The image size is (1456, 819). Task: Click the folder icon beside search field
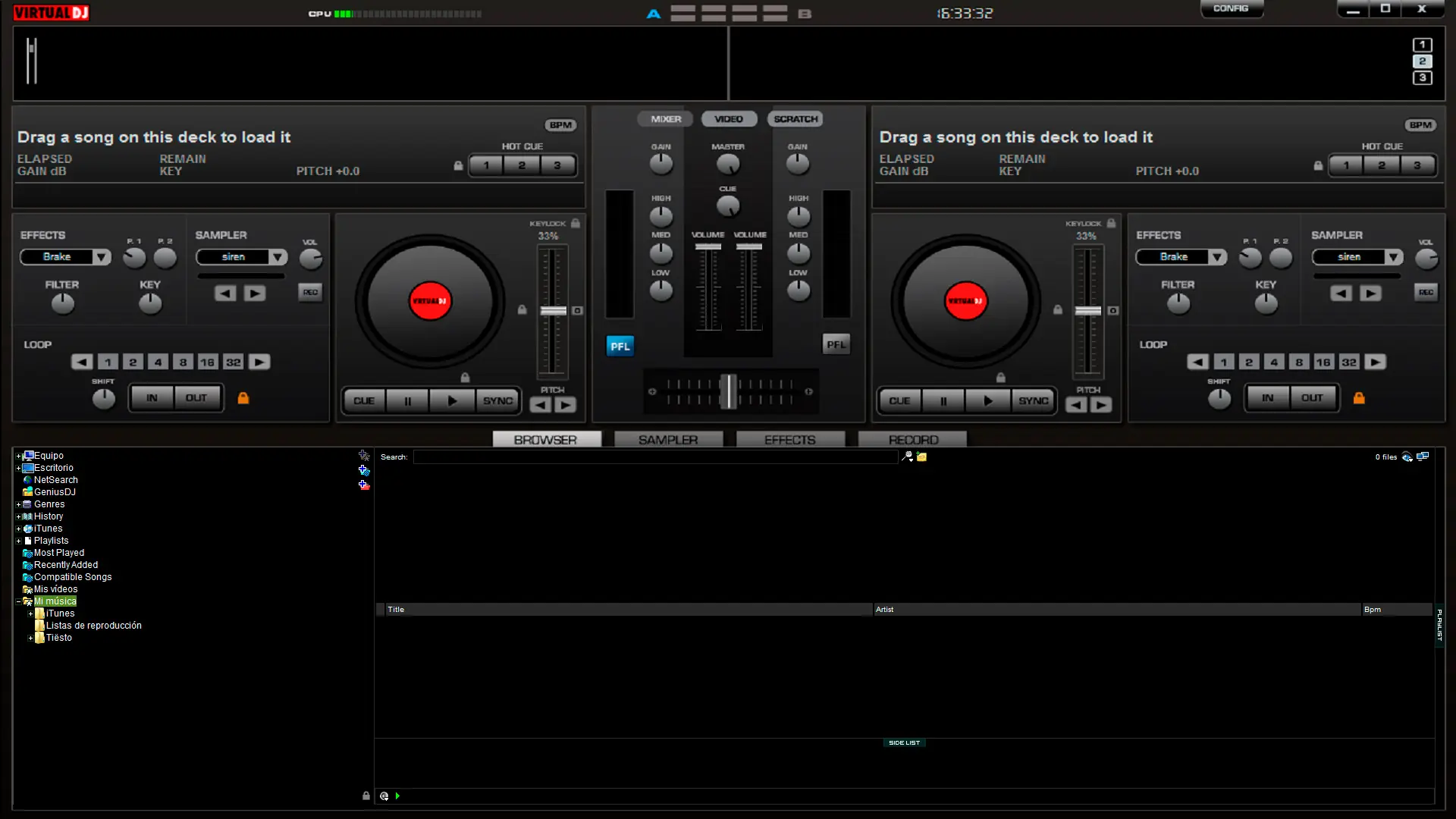coord(921,457)
